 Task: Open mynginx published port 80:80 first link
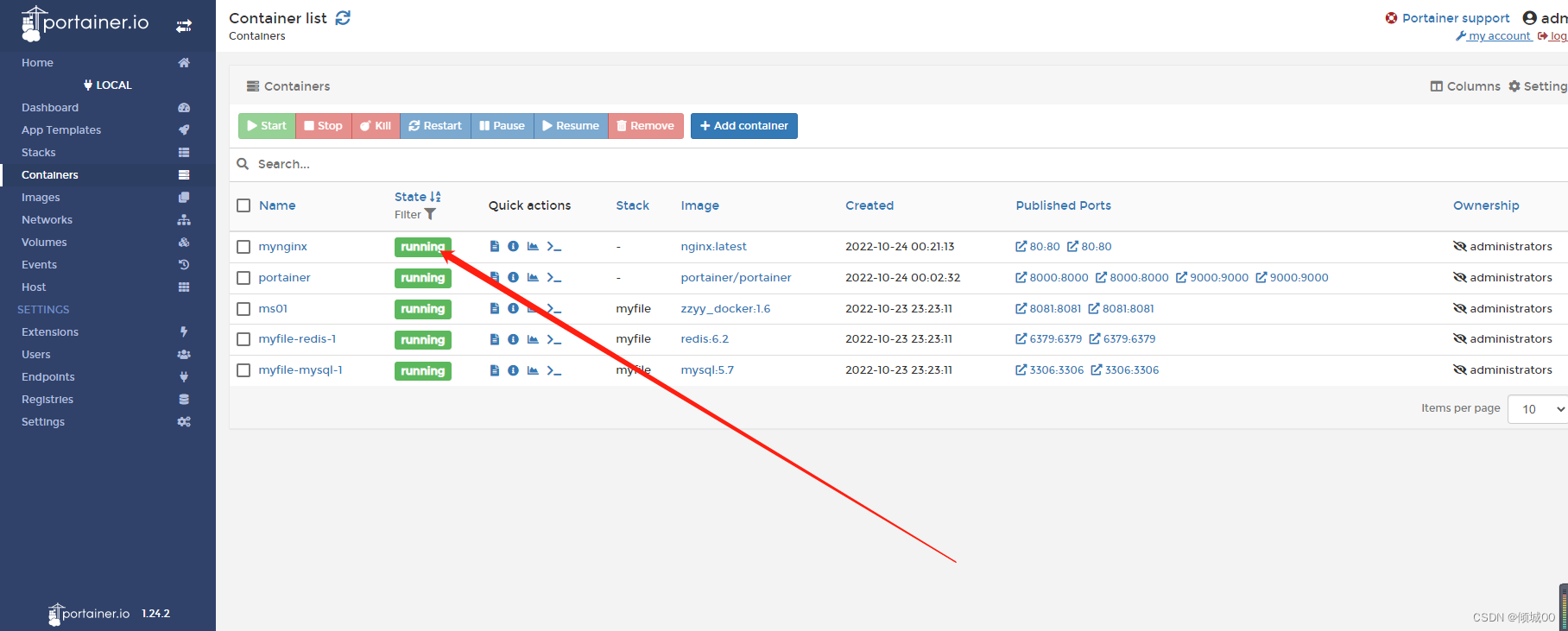[1038, 247]
